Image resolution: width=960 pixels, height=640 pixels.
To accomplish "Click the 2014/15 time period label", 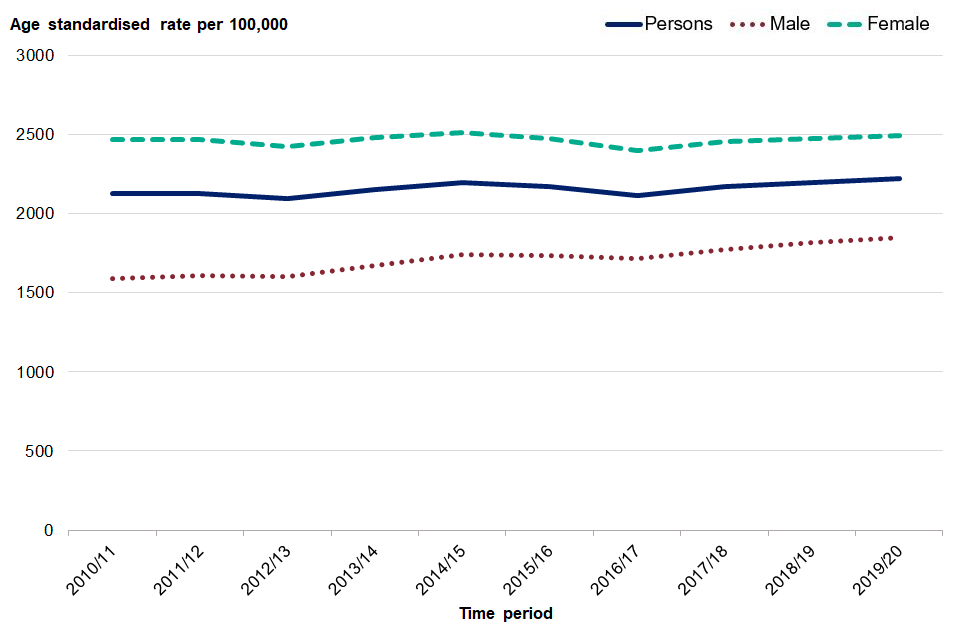I will click(443, 566).
